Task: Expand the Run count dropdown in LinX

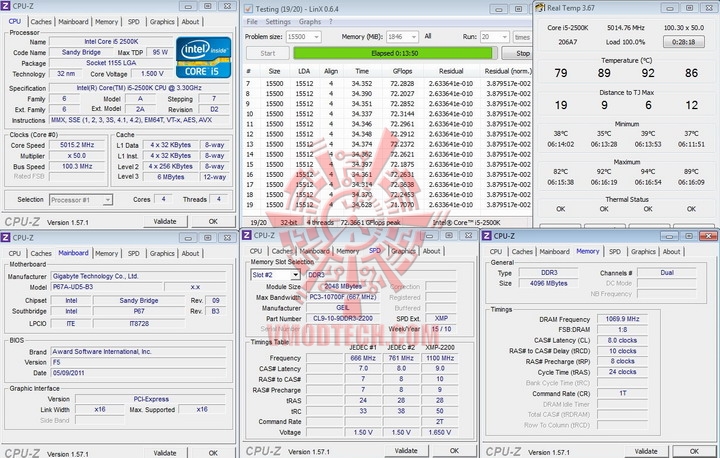Action: [504, 37]
